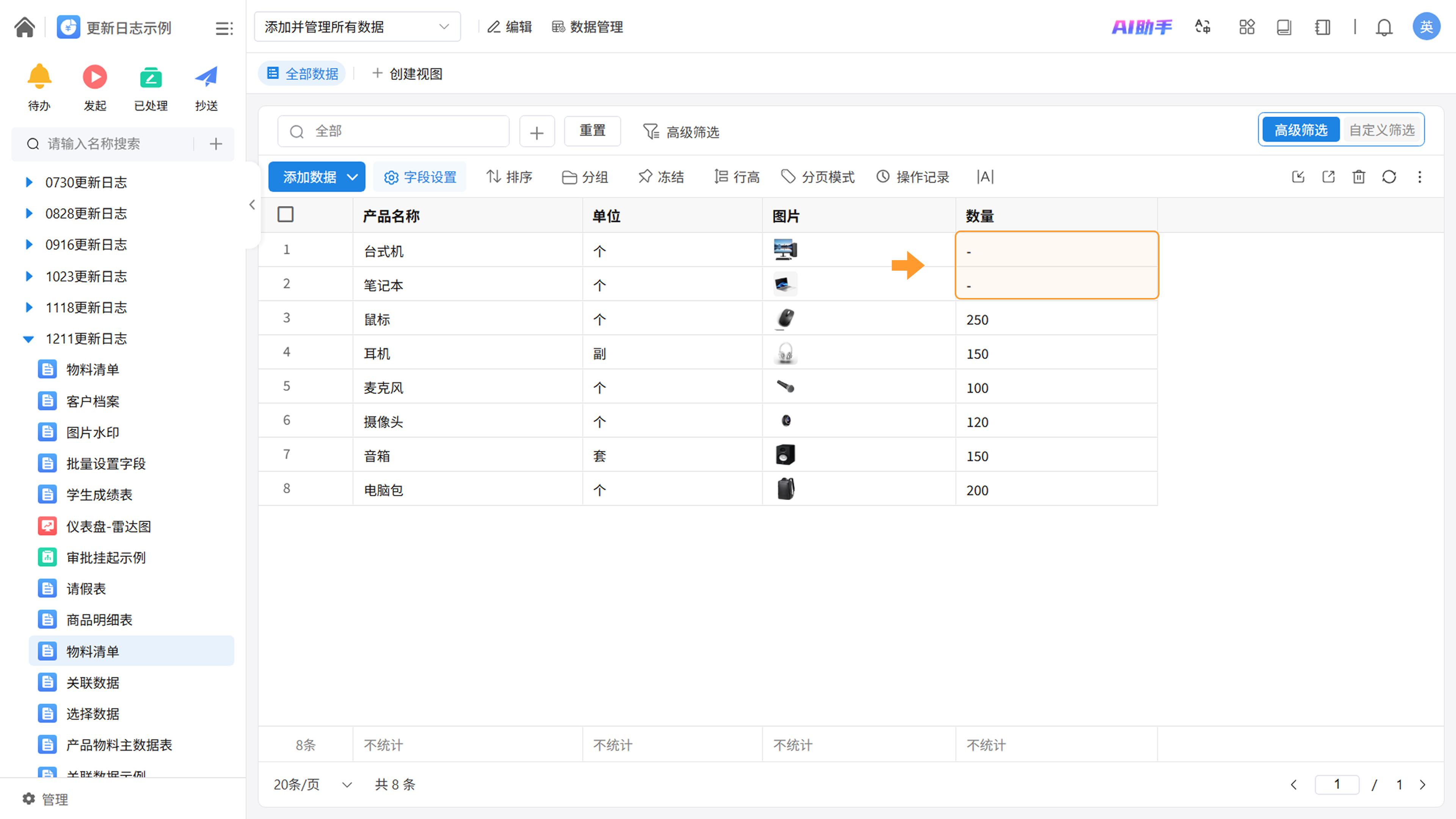This screenshot has width=1456, height=819.
Task: Click 创建视图 to add a view
Action: pos(407,74)
